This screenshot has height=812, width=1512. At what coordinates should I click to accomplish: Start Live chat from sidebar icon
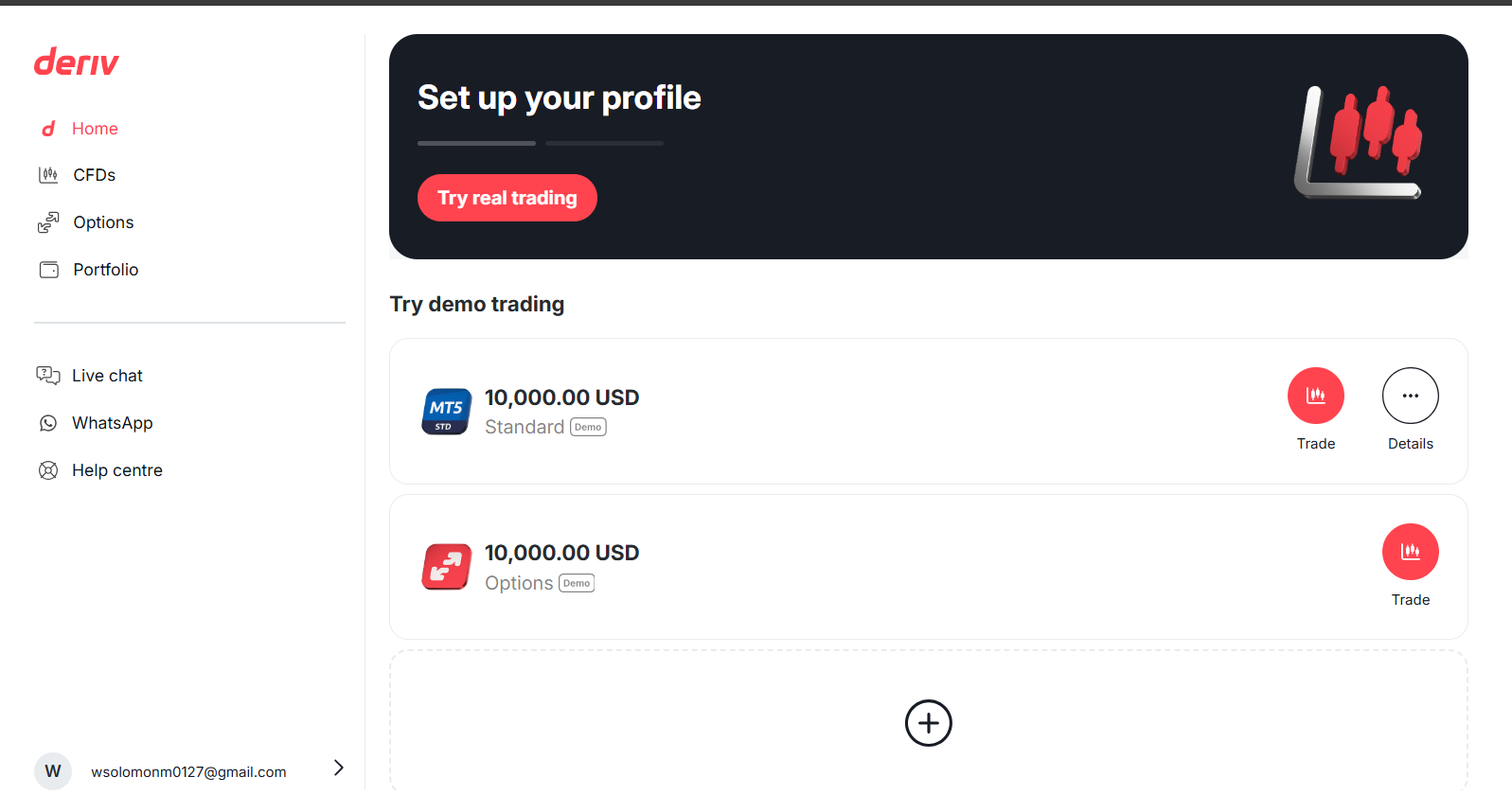(48, 376)
